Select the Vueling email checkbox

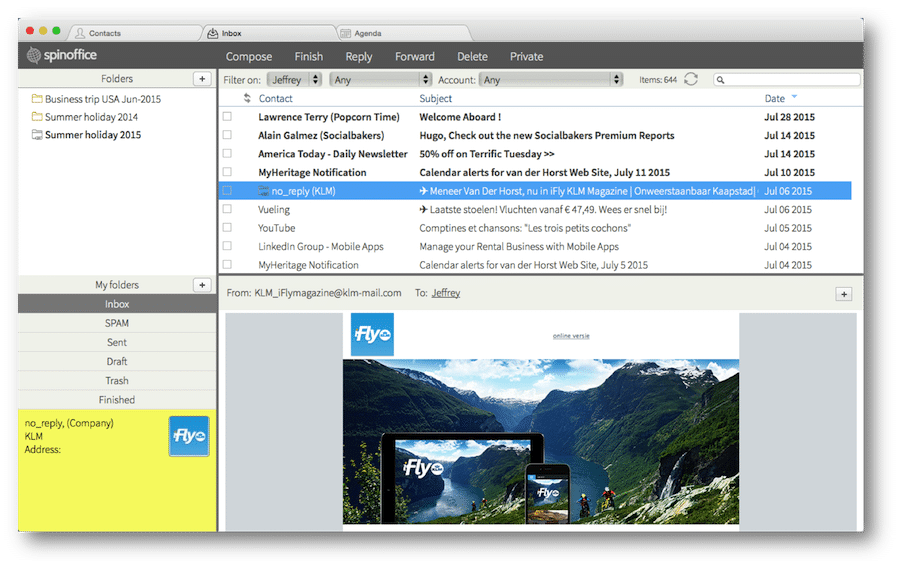tap(227, 209)
